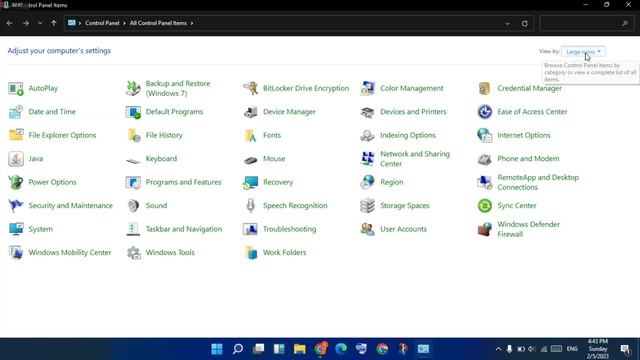640x360 pixels.
Task: Click the Storage Spaces icon
Action: (x=368, y=206)
